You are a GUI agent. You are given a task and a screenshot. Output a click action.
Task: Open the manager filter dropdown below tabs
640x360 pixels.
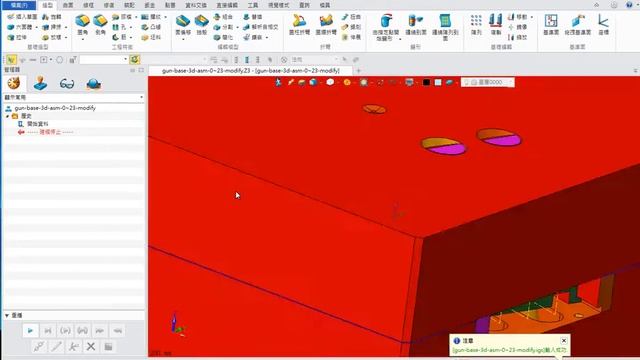click(x=142, y=98)
